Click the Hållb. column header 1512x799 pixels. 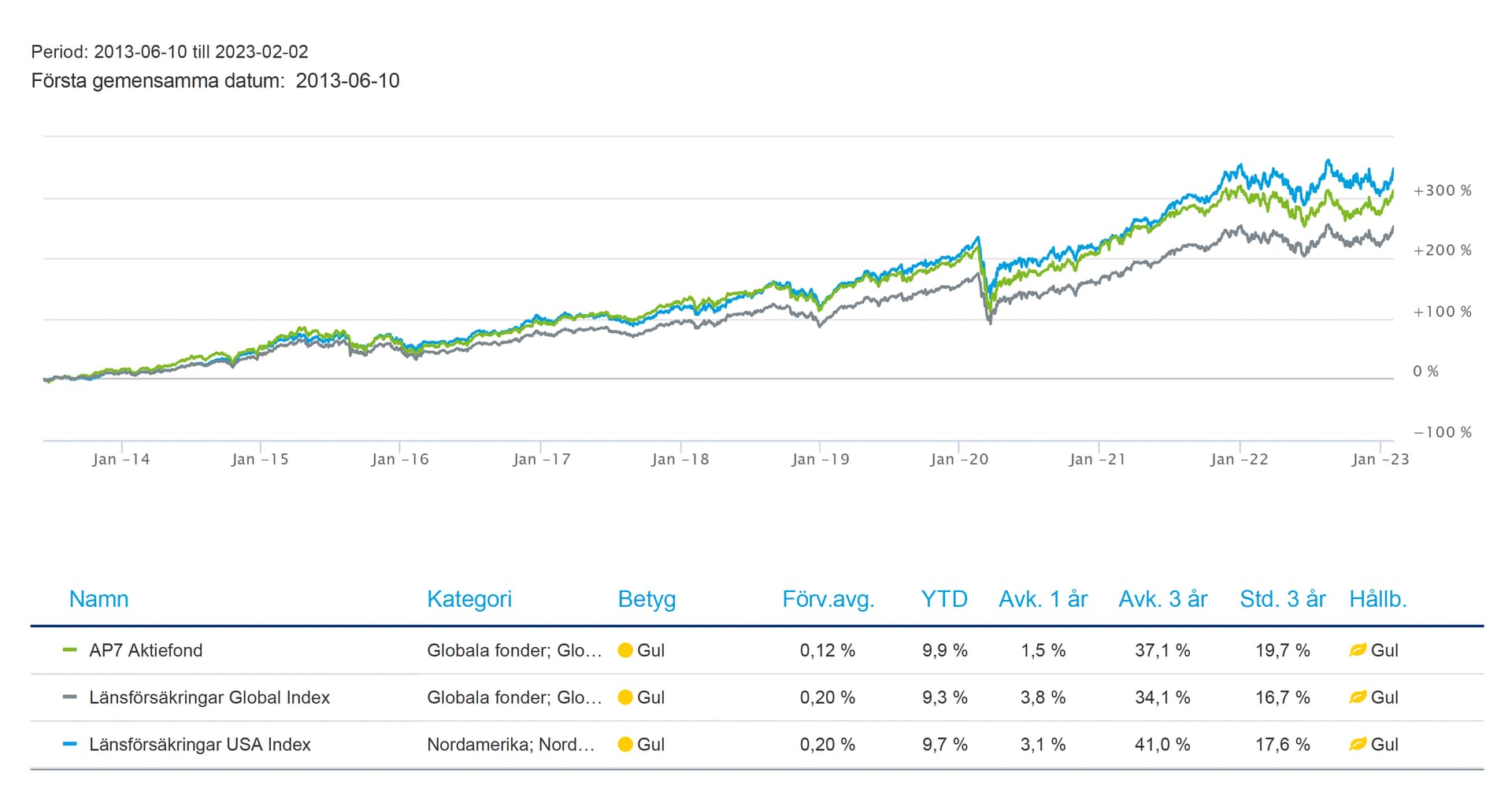point(1377,599)
